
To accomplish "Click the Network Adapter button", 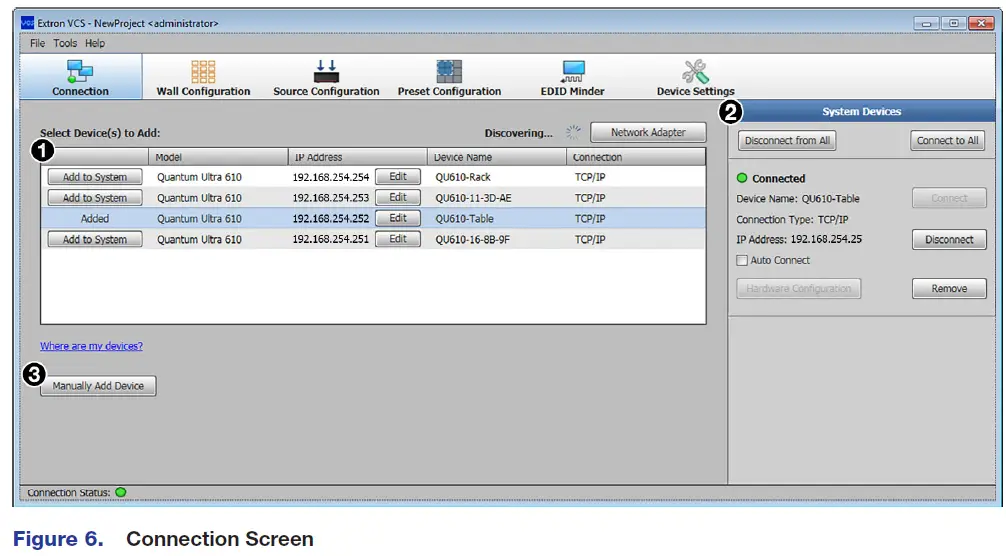I will coord(648,132).
